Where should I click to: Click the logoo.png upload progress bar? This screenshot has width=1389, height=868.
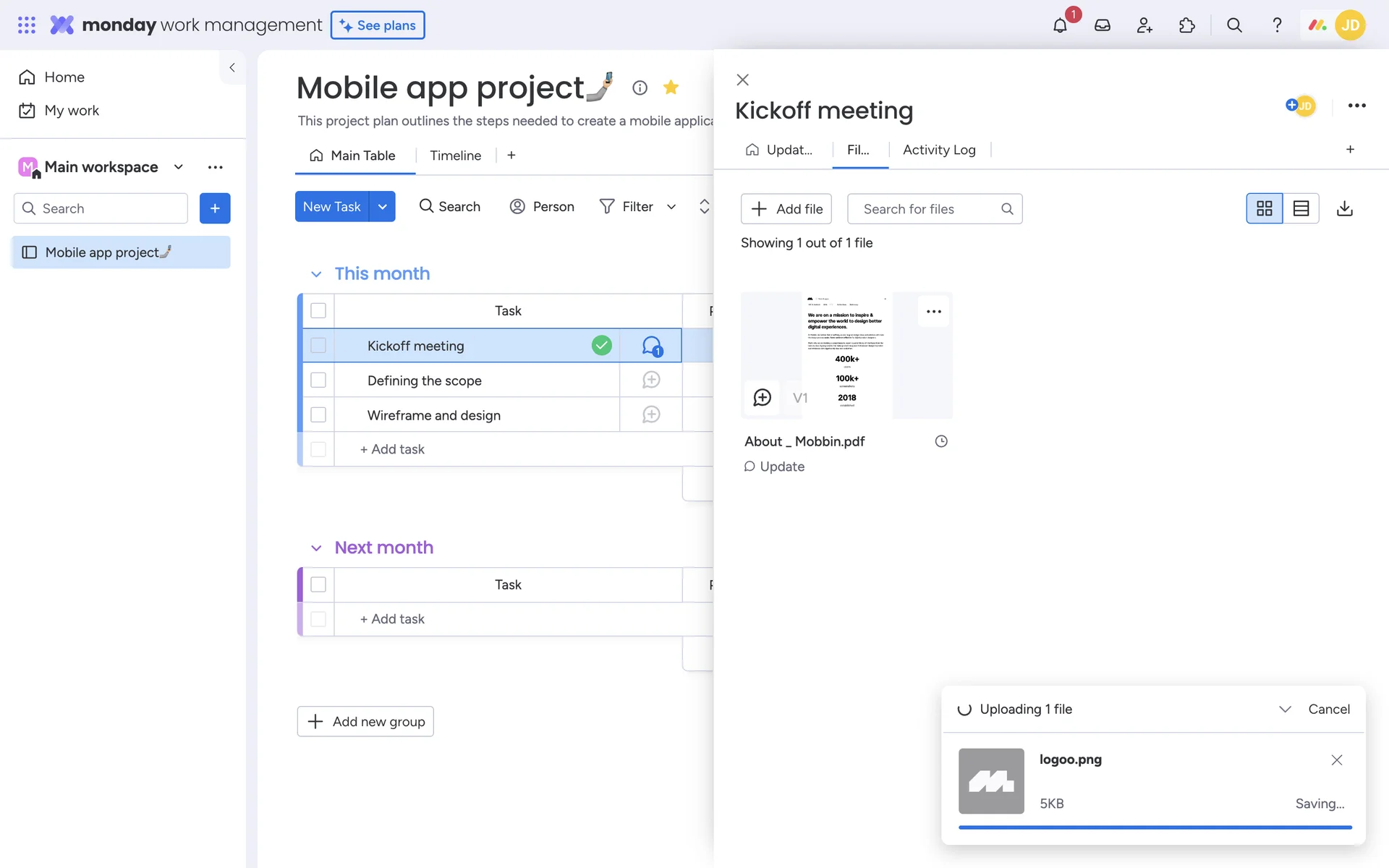1155,827
